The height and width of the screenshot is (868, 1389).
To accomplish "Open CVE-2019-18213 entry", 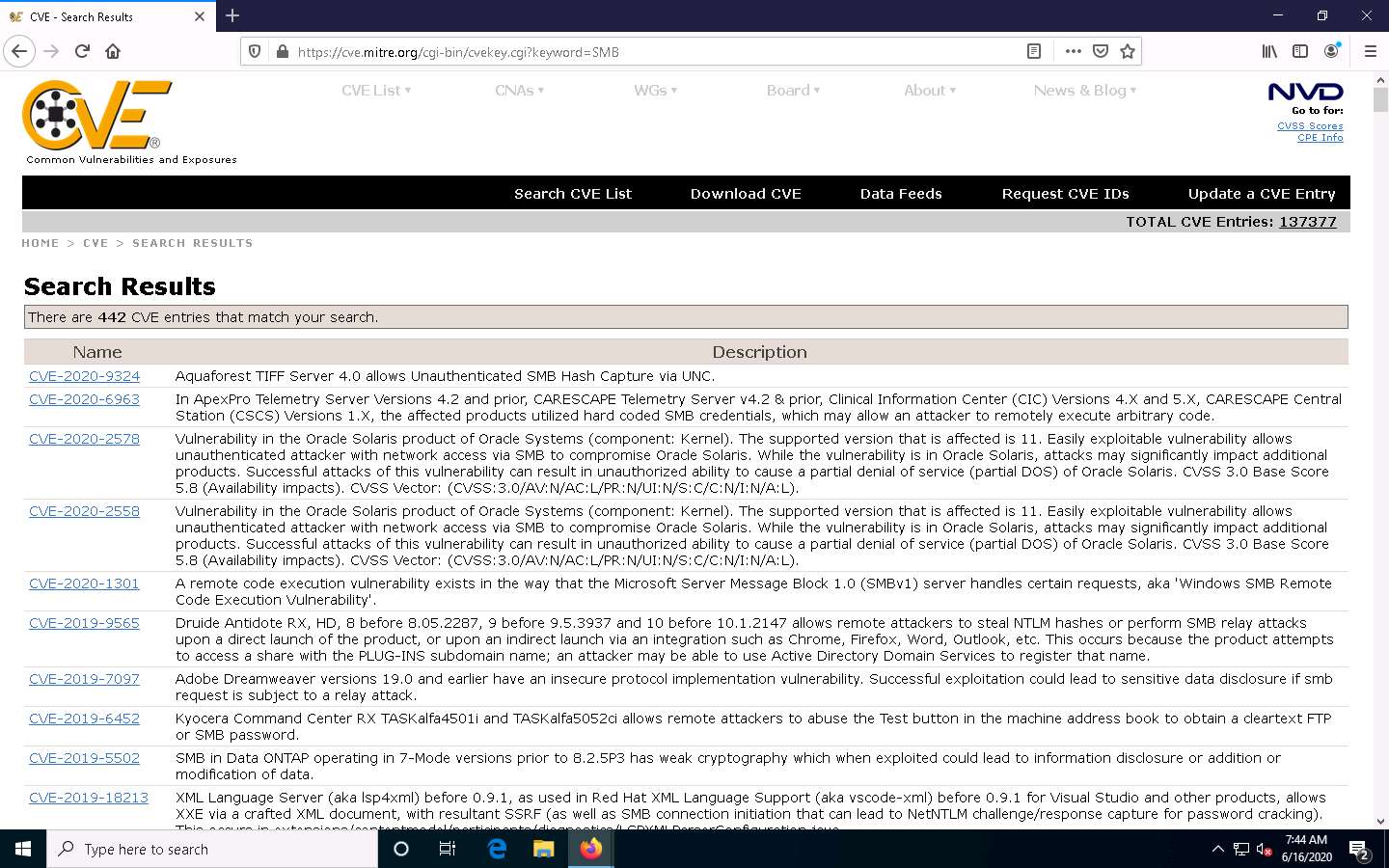I will coord(89,798).
